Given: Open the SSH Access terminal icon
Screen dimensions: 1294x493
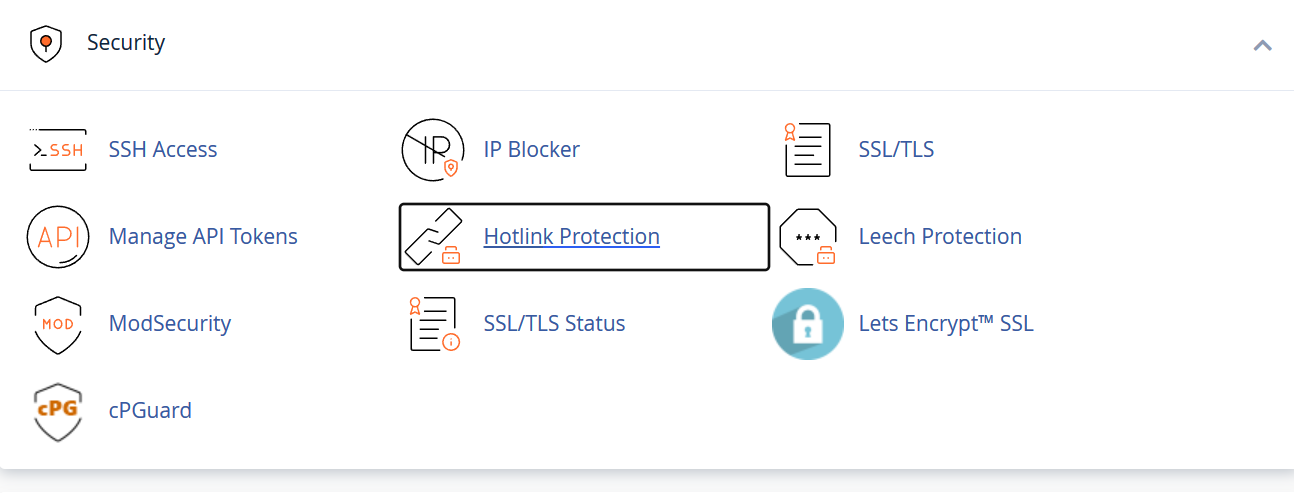Looking at the screenshot, I should [x=58, y=150].
